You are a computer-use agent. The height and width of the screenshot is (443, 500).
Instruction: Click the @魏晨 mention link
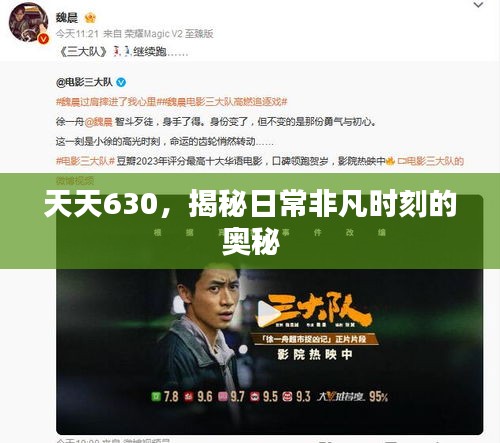[99, 122]
